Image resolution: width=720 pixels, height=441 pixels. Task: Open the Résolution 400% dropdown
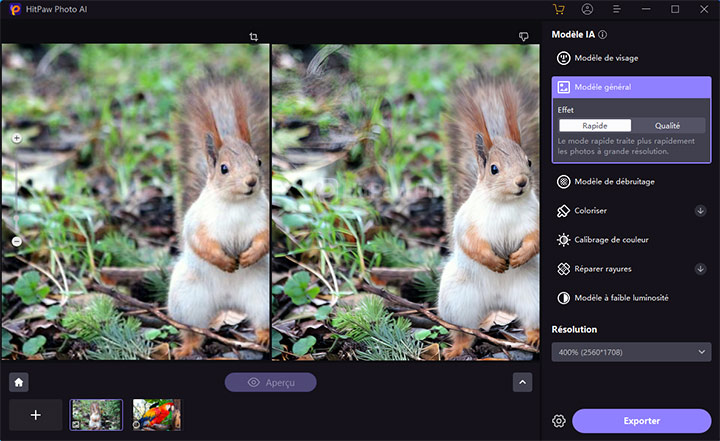[x=631, y=352]
